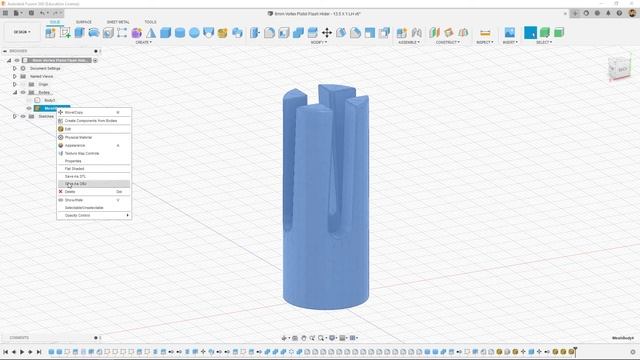
Task: Open the File menu icon
Action: point(16,13)
